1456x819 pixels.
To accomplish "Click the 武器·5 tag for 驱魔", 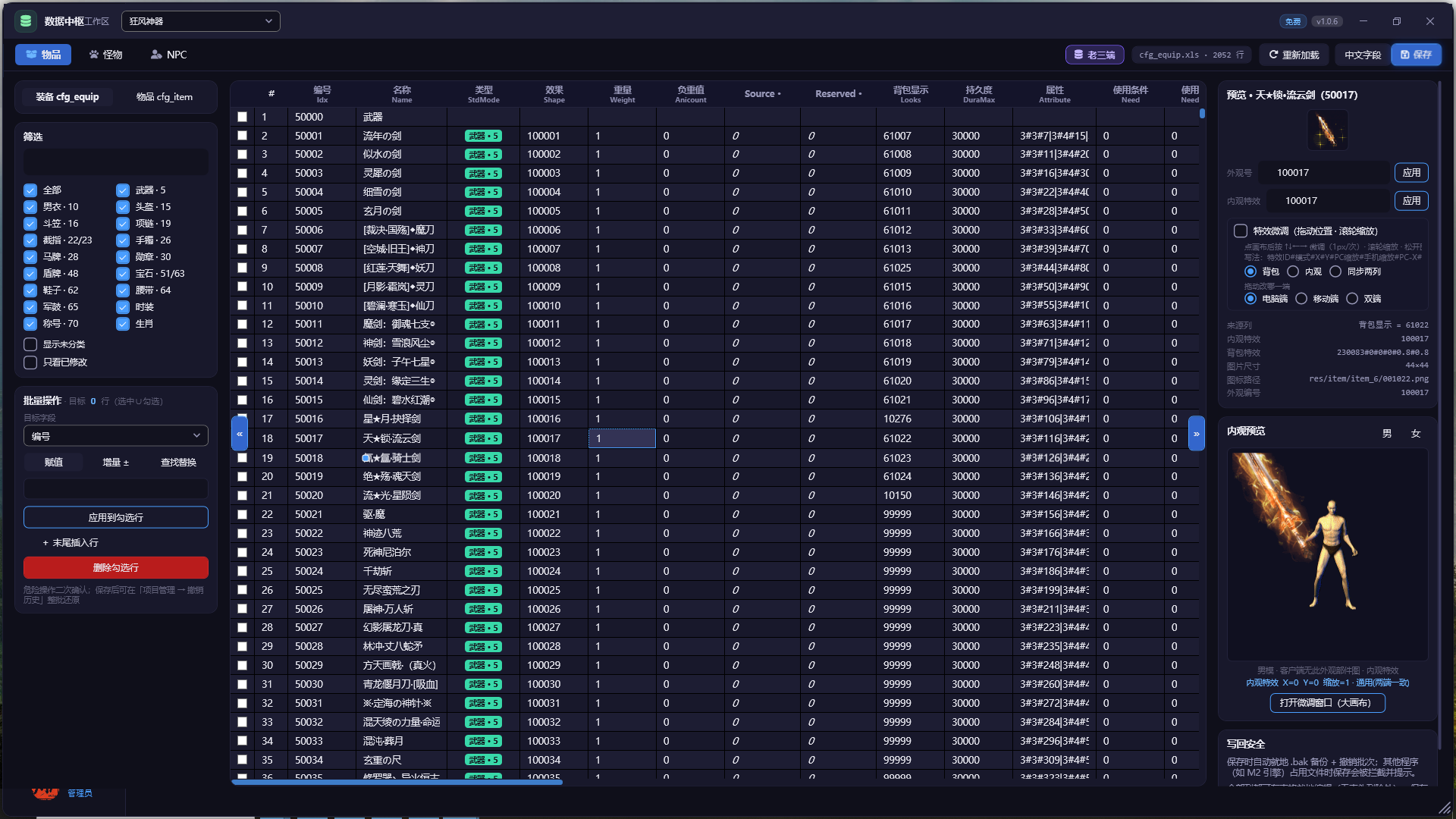I will (x=483, y=514).
